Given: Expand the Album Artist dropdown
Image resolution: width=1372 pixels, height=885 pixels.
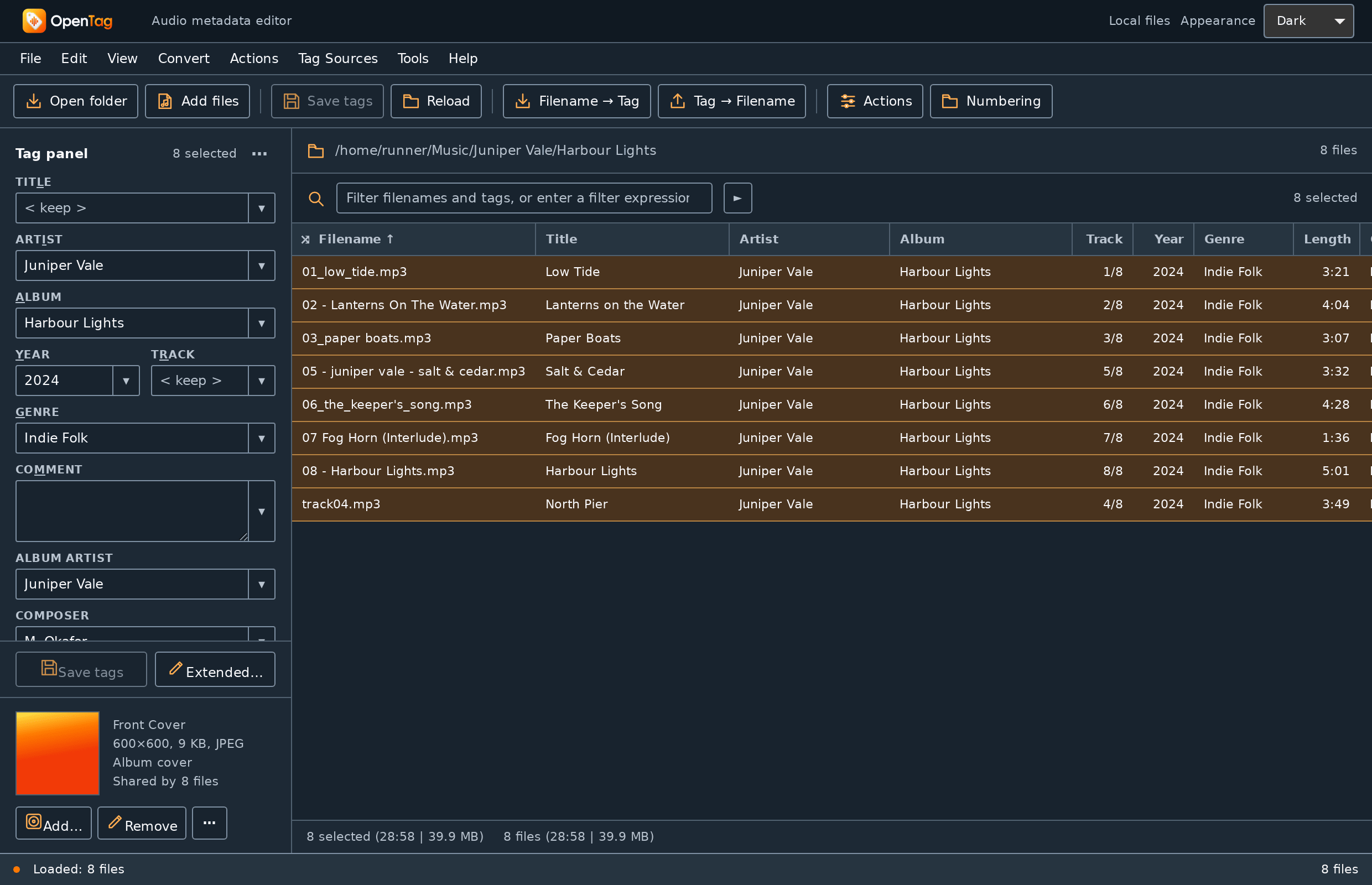Looking at the screenshot, I should point(262,584).
